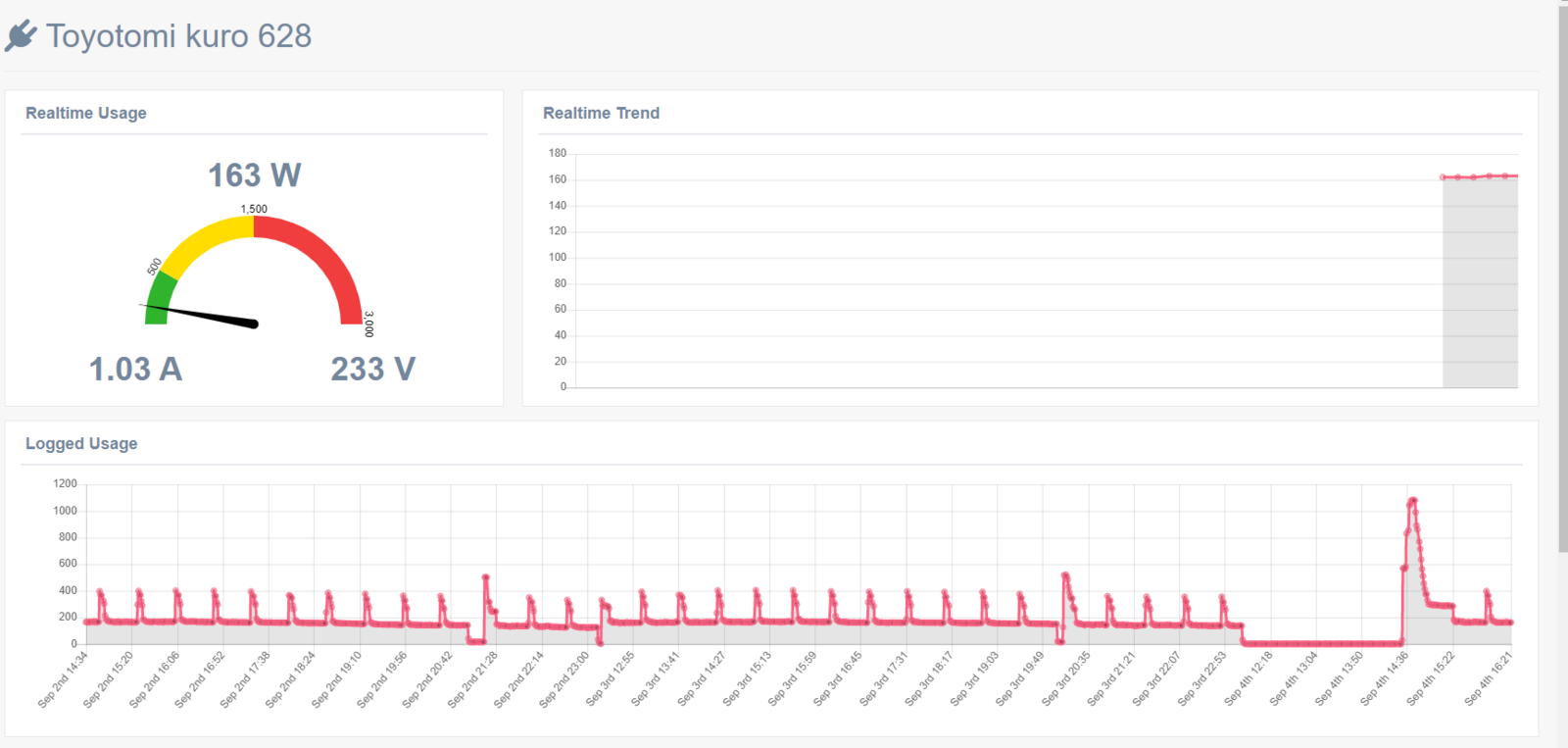Click the 60 axis label in Realtime Trend

561,309
